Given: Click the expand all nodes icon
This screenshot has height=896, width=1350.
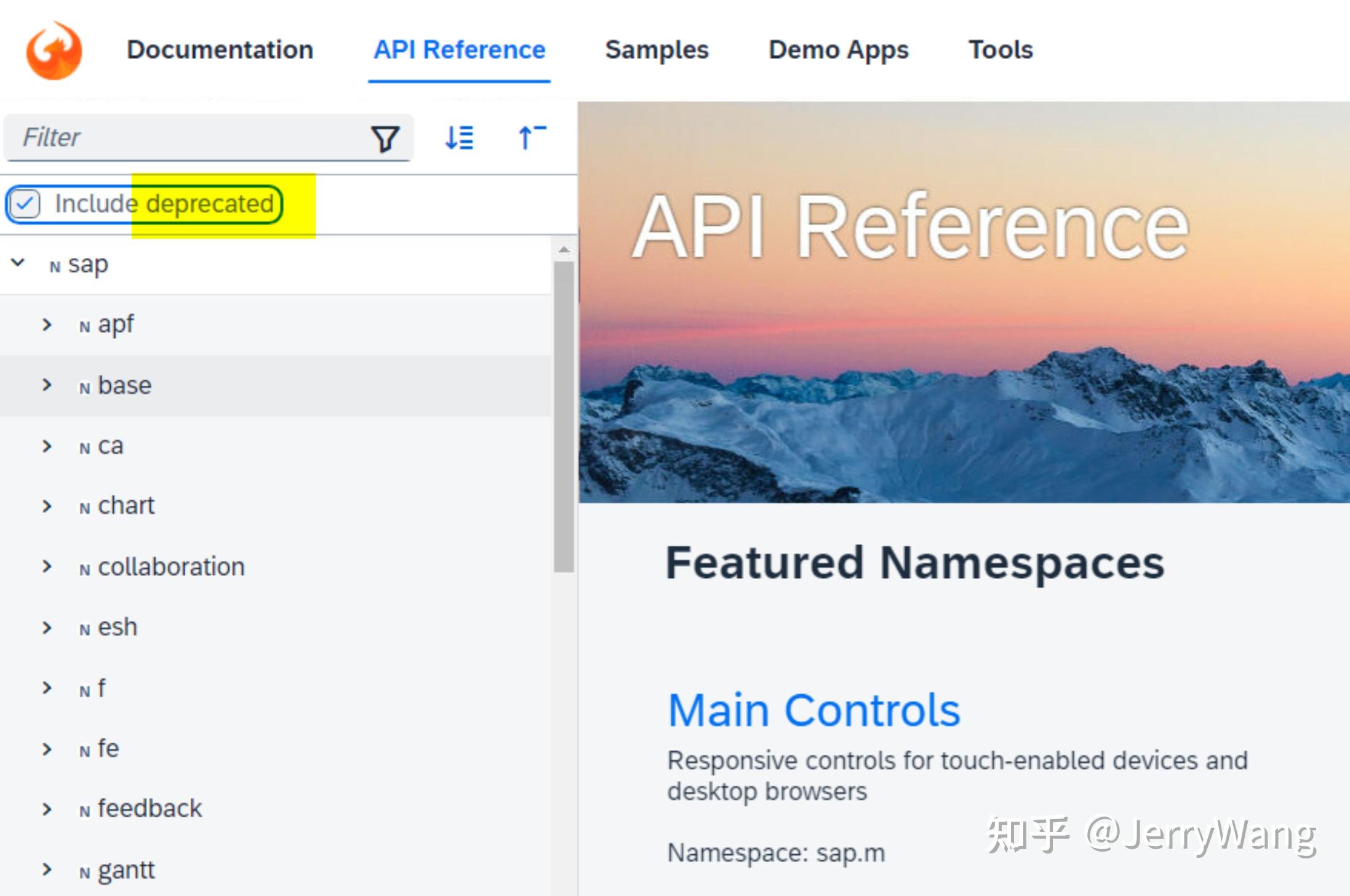Looking at the screenshot, I should (459, 138).
